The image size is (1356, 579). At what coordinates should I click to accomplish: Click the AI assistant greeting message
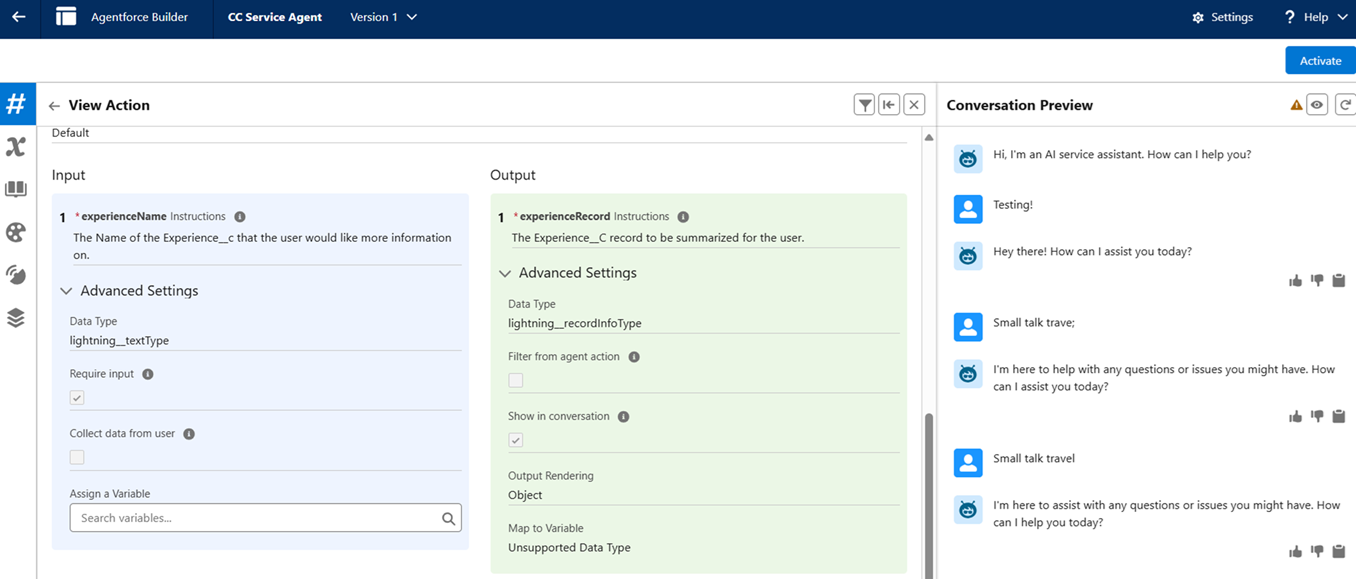pyautogui.click(x=1122, y=155)
